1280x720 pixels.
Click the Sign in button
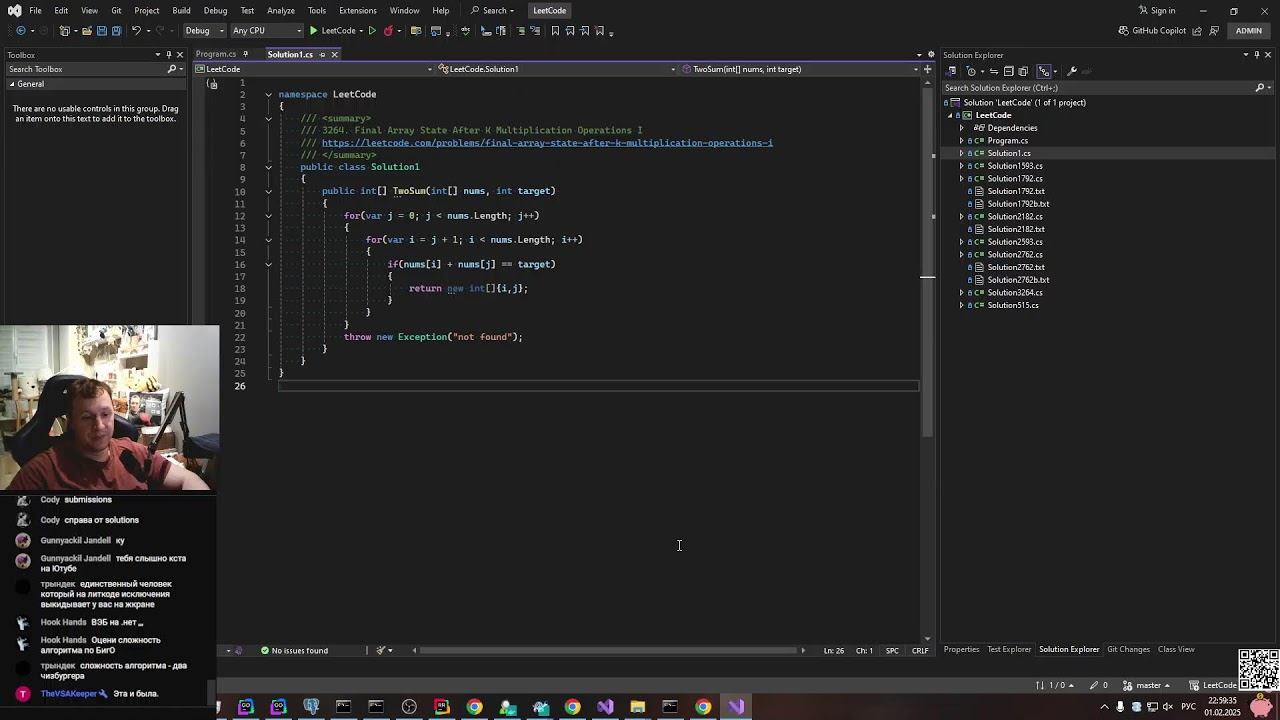[x=1157, y=10]
